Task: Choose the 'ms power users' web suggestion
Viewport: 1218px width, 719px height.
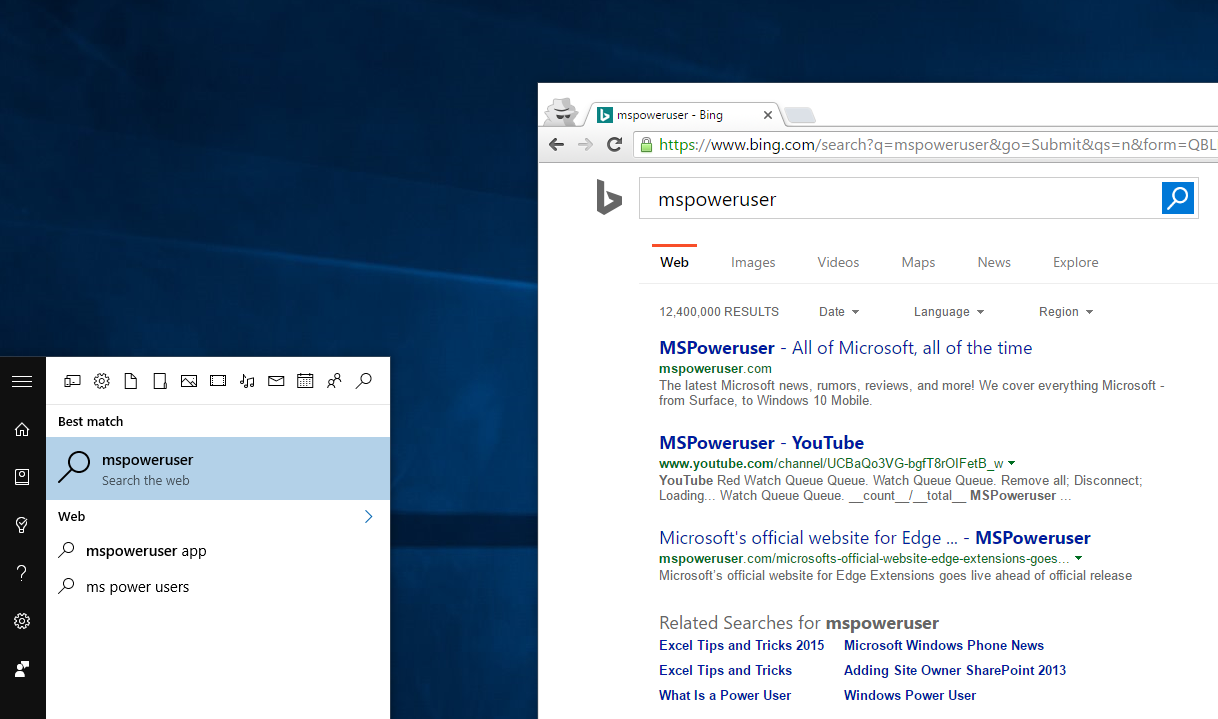Action: click(x=218, y=587)
